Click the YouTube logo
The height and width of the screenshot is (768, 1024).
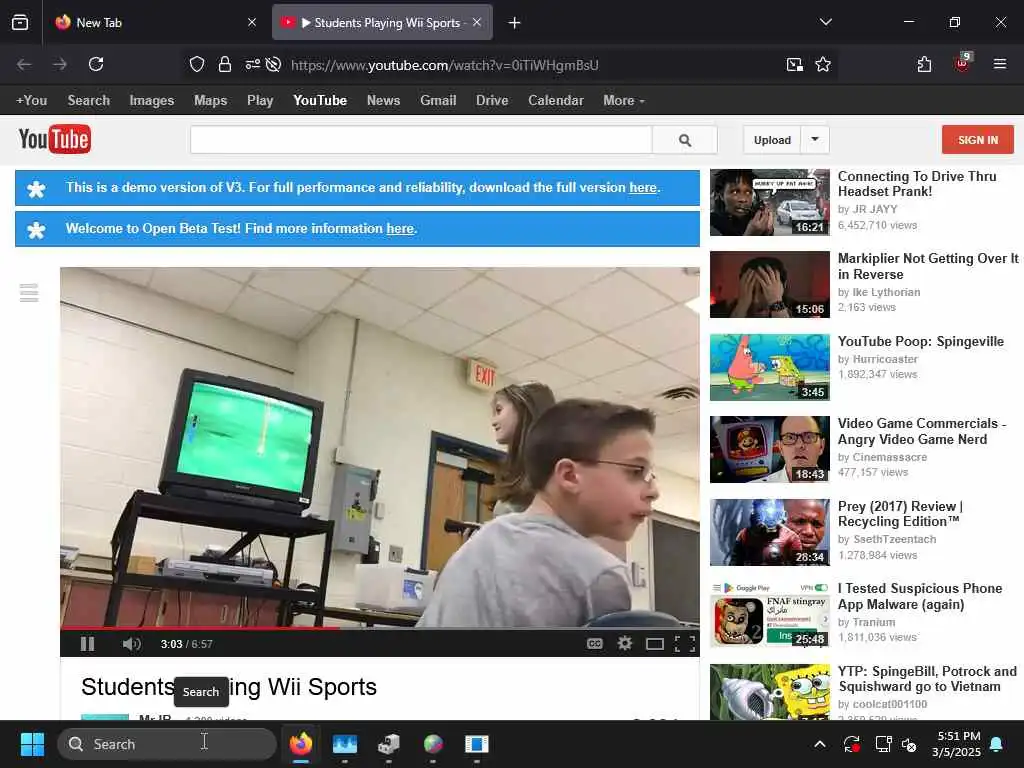pyautogui.click(x=55, y=139)
